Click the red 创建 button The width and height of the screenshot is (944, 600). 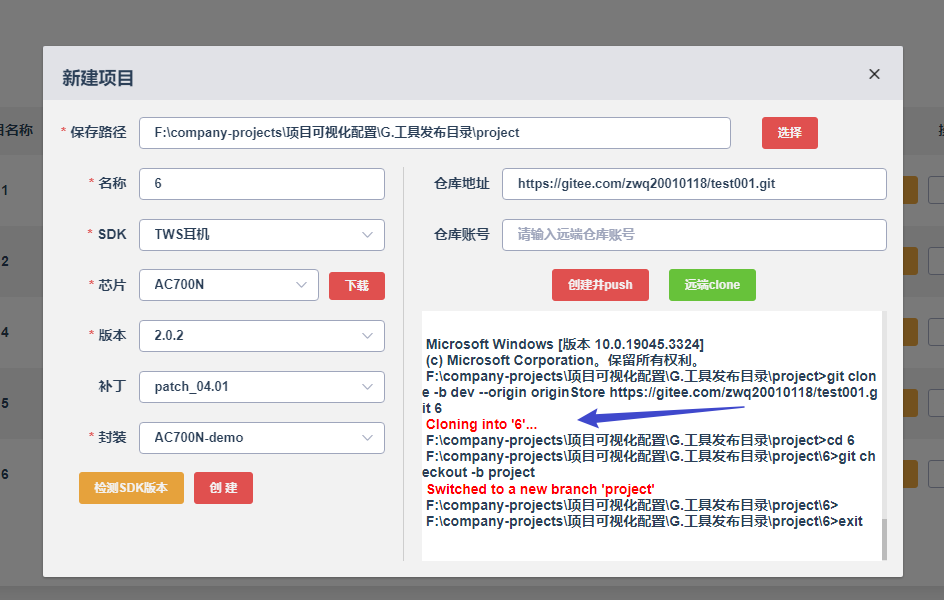click(223, 487)
